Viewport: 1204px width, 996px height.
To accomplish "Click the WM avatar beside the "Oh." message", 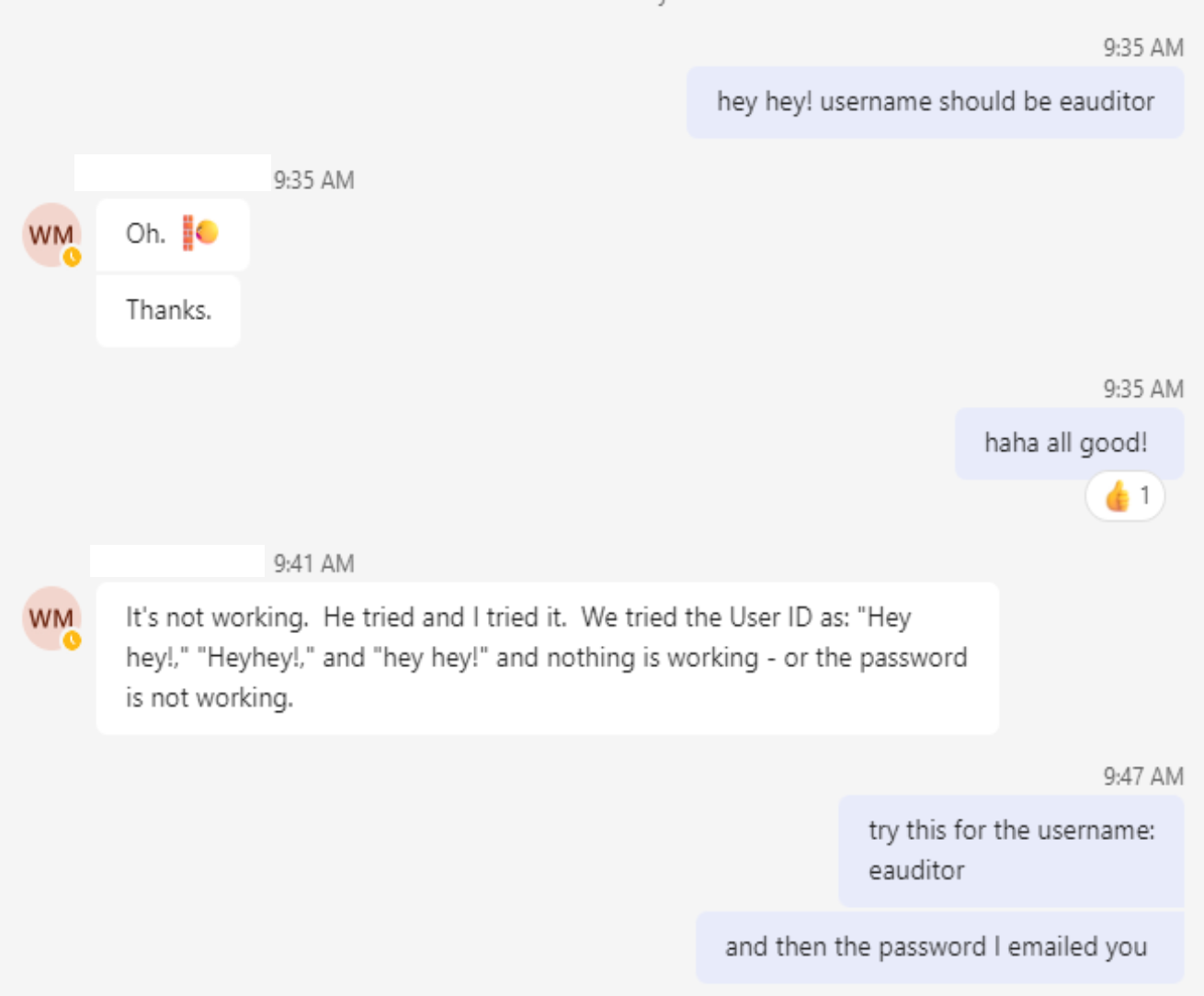I will point(51,234).
